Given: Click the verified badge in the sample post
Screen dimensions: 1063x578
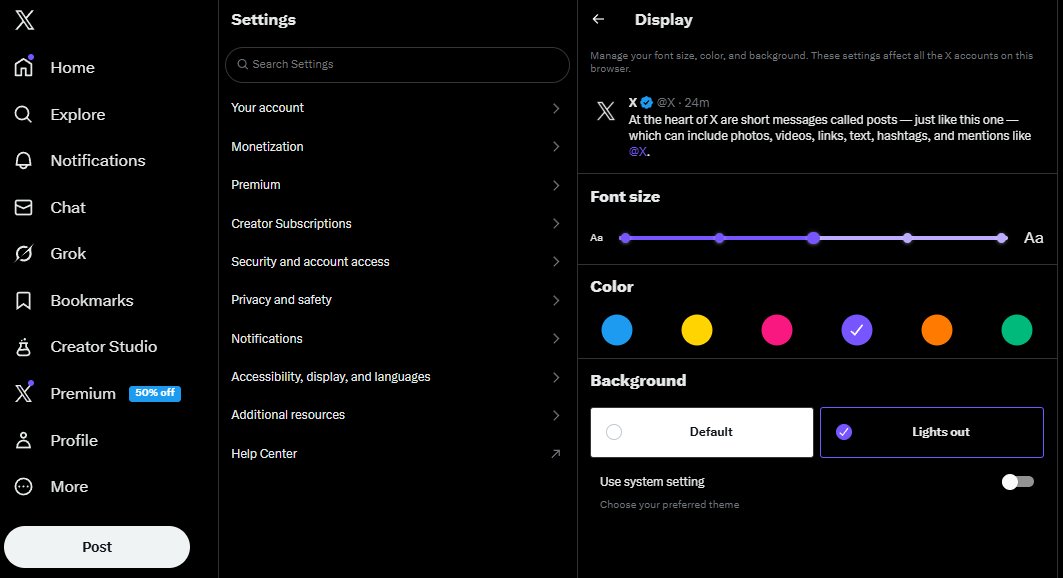Looking at the screenshot, I should (646, 102).
